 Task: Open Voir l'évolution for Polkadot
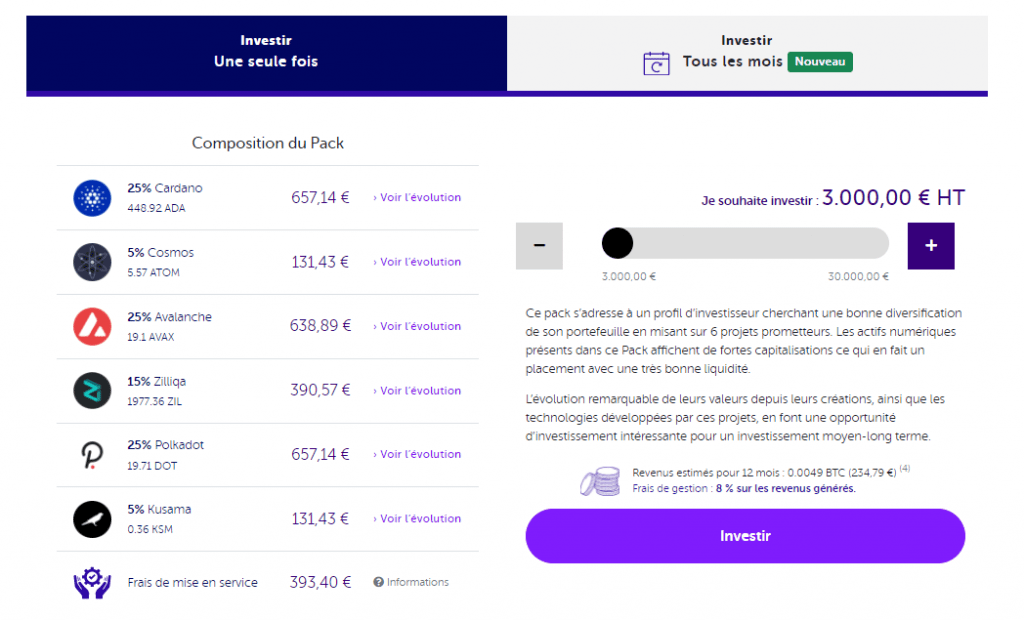point(417,454)
